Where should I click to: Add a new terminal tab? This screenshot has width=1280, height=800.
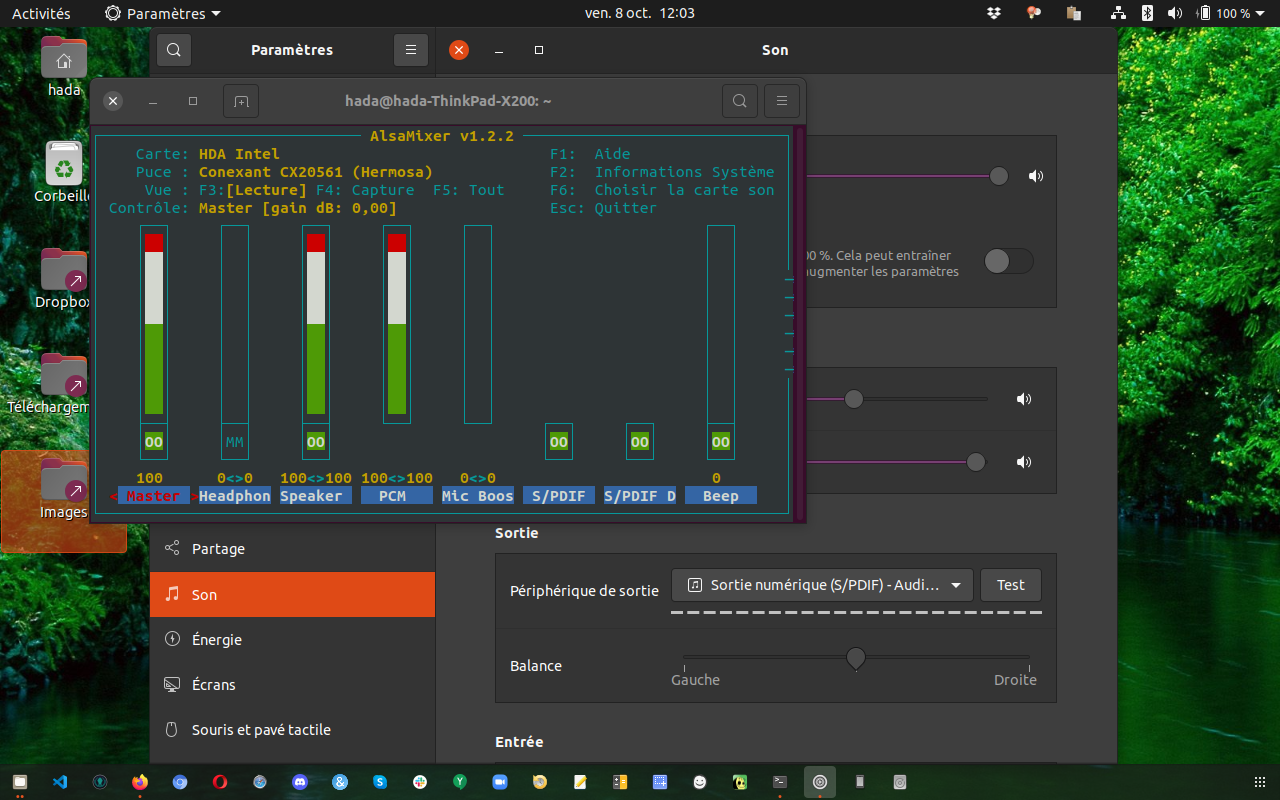coord(241,101)
